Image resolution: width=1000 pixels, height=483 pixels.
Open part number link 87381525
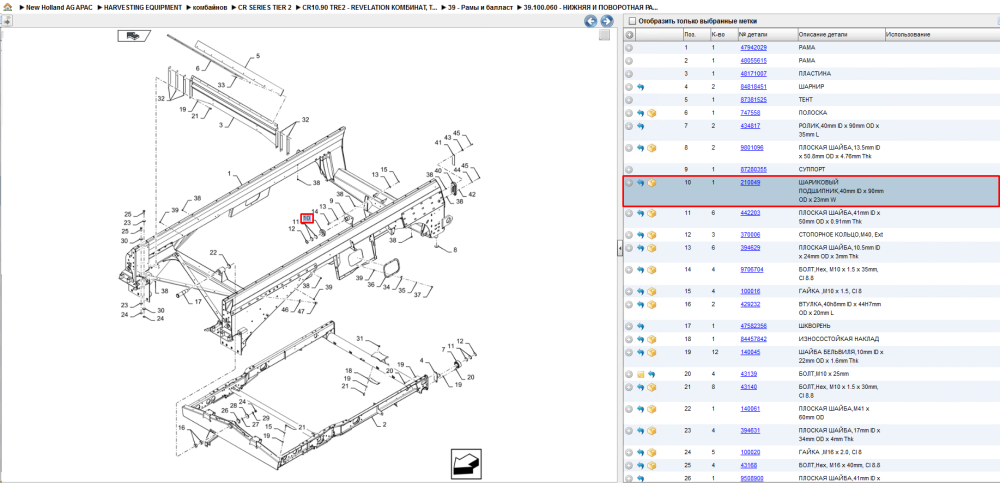coord(753,100)
